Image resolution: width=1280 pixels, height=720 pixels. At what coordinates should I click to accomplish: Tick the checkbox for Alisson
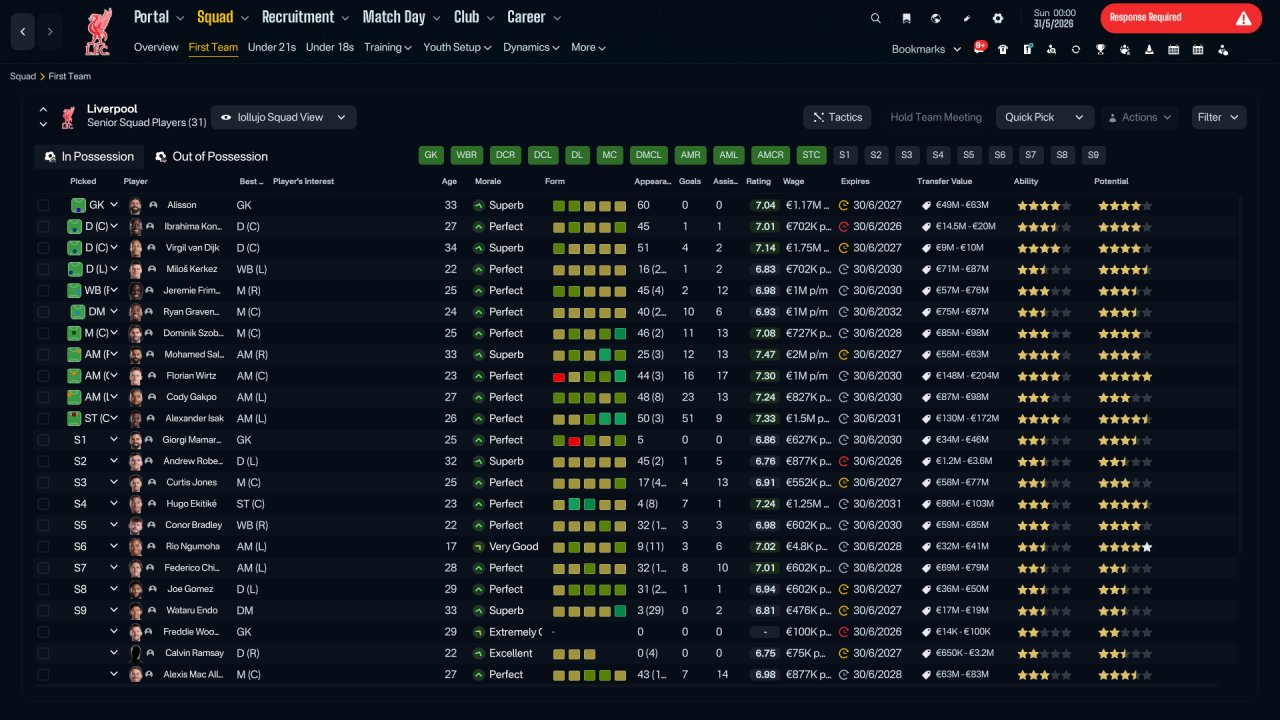pos(43,205)
